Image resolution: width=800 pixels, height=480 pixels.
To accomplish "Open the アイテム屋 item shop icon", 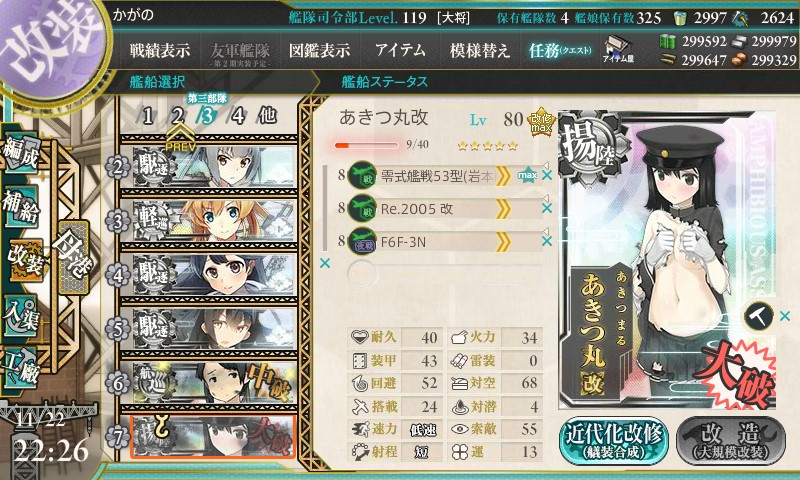I will point(618,49).
